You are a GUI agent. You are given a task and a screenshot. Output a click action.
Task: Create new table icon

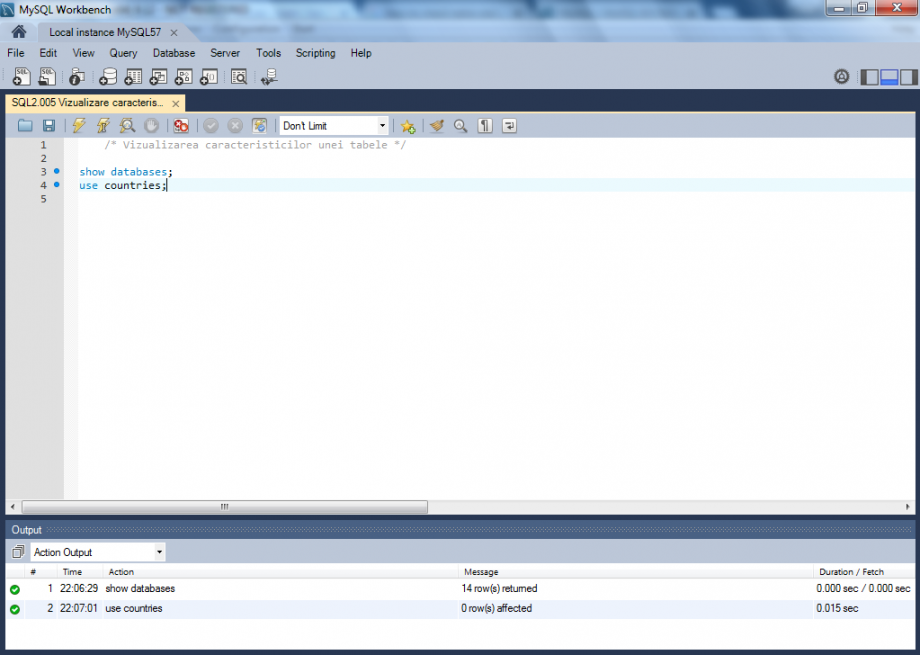(x=133, y=76)
